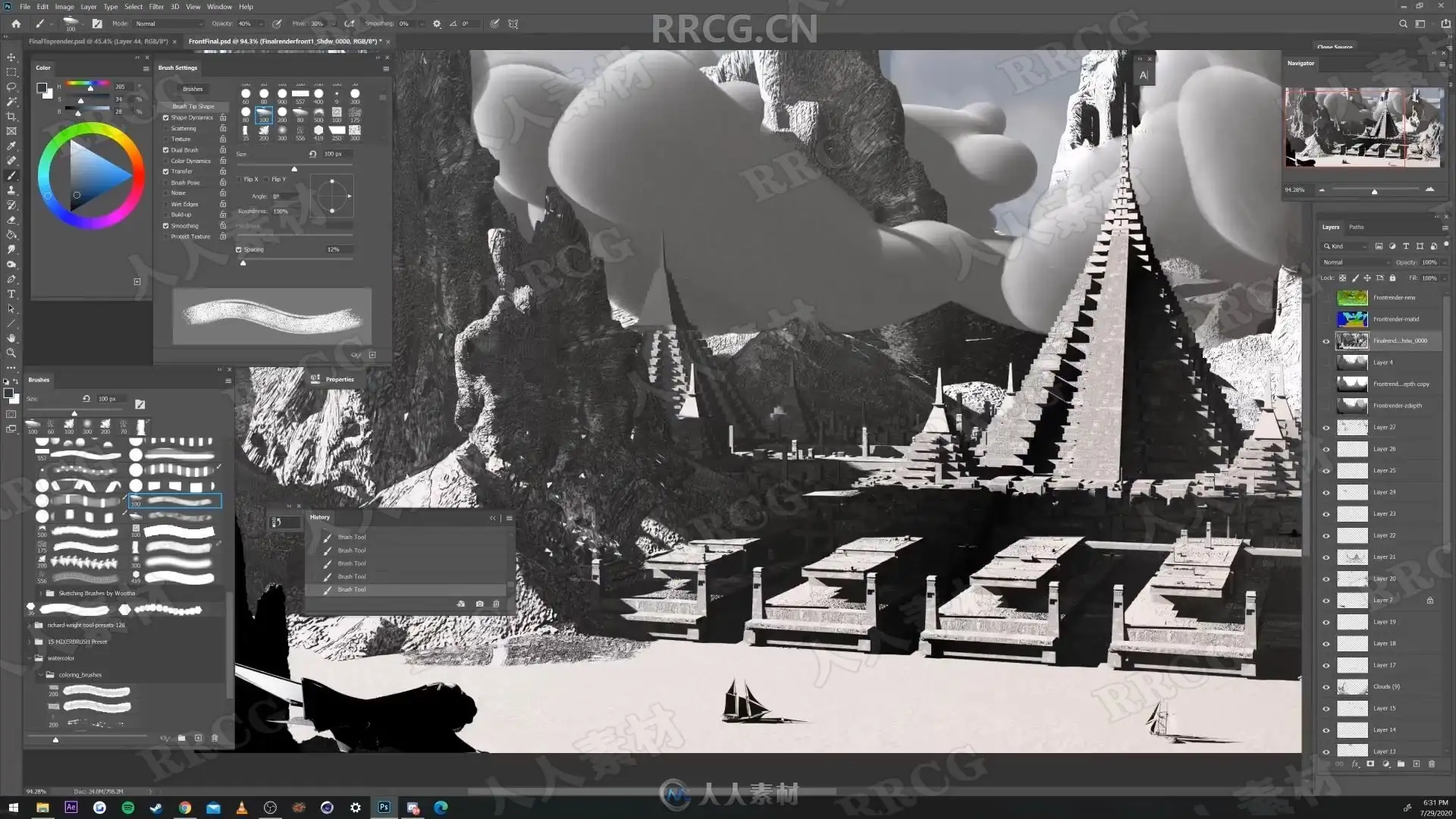The width and height of the screenshot is (1456, 819).
Task: Select the horizontal Type tool
Action: [x=11, y=293]
